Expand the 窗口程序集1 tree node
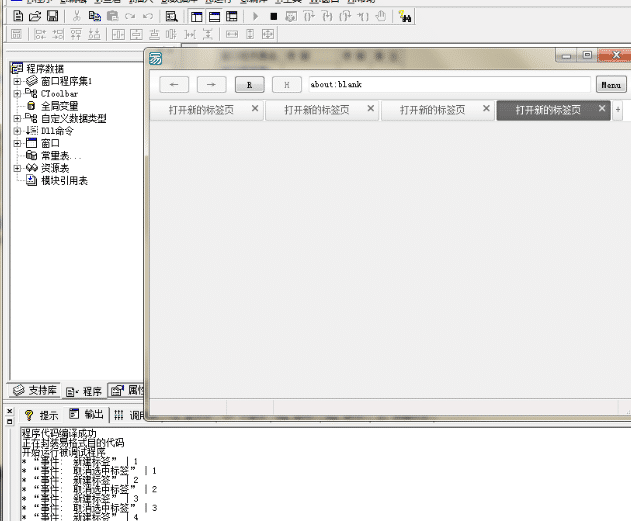The width and height of the screenshot is (631, 531). [17, 81]
